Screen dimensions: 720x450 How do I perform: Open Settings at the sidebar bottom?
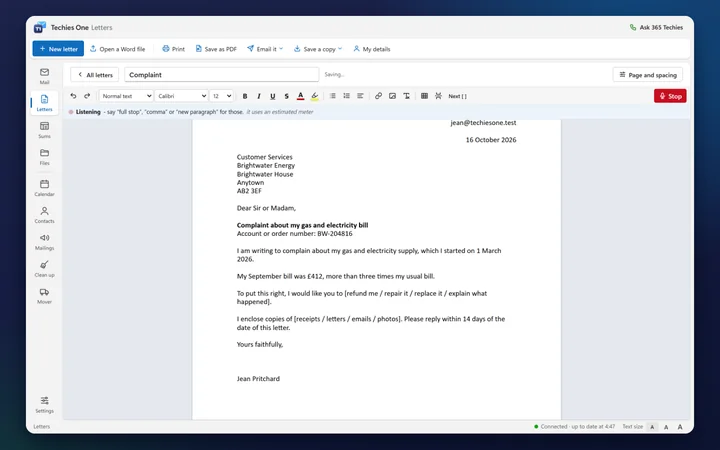coord(45,405)
